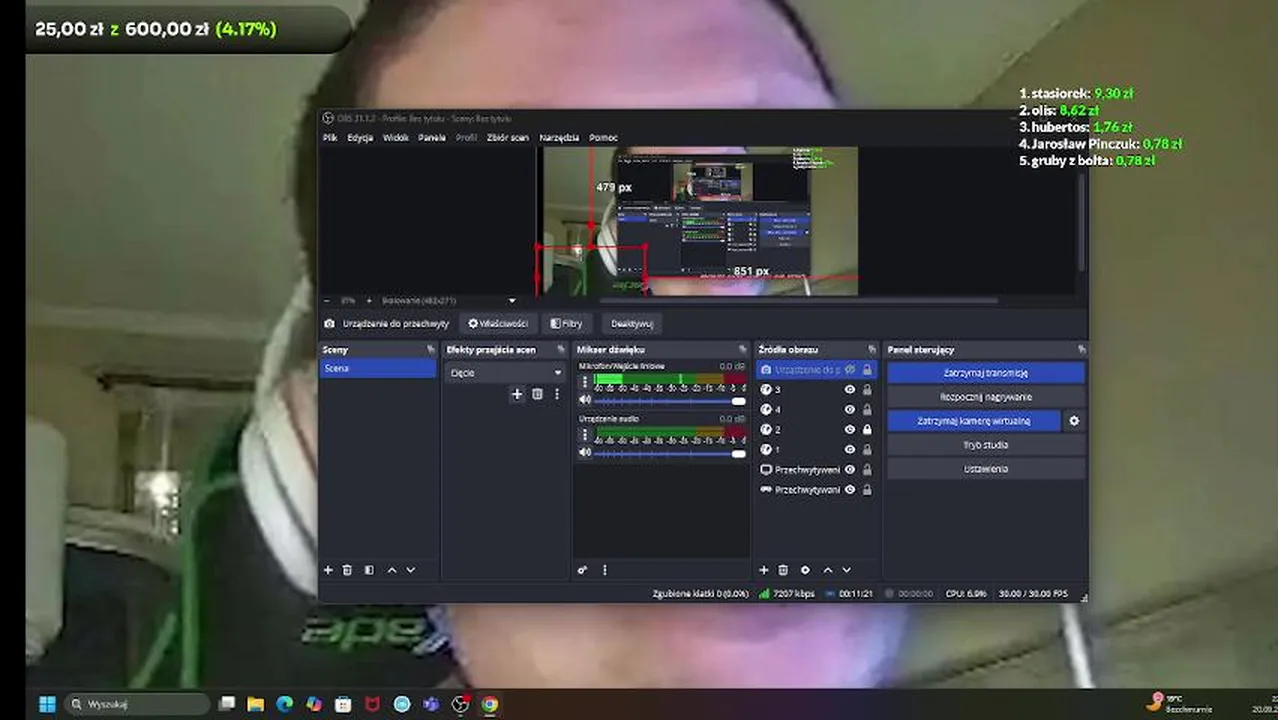
Task: Undock the Efekty przejścia scen panel
Action: pos(561,350)
